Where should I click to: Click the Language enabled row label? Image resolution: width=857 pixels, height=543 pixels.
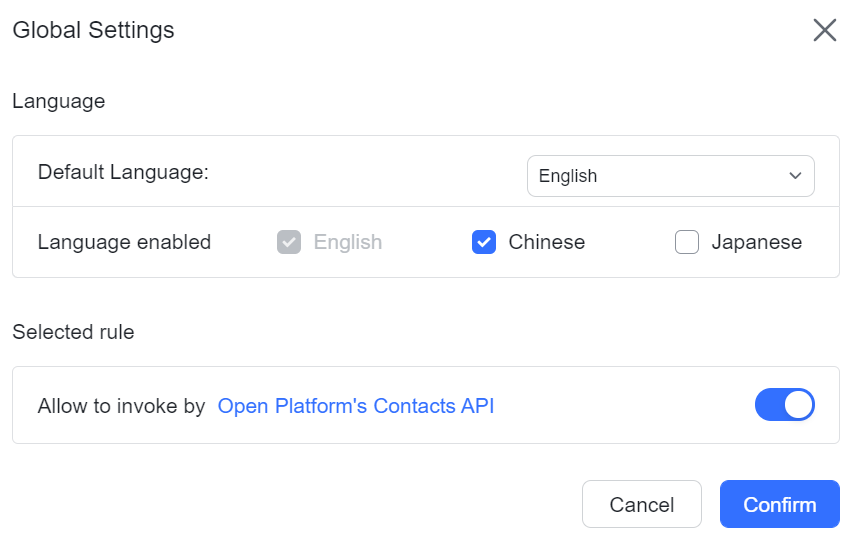pos(124,242)
